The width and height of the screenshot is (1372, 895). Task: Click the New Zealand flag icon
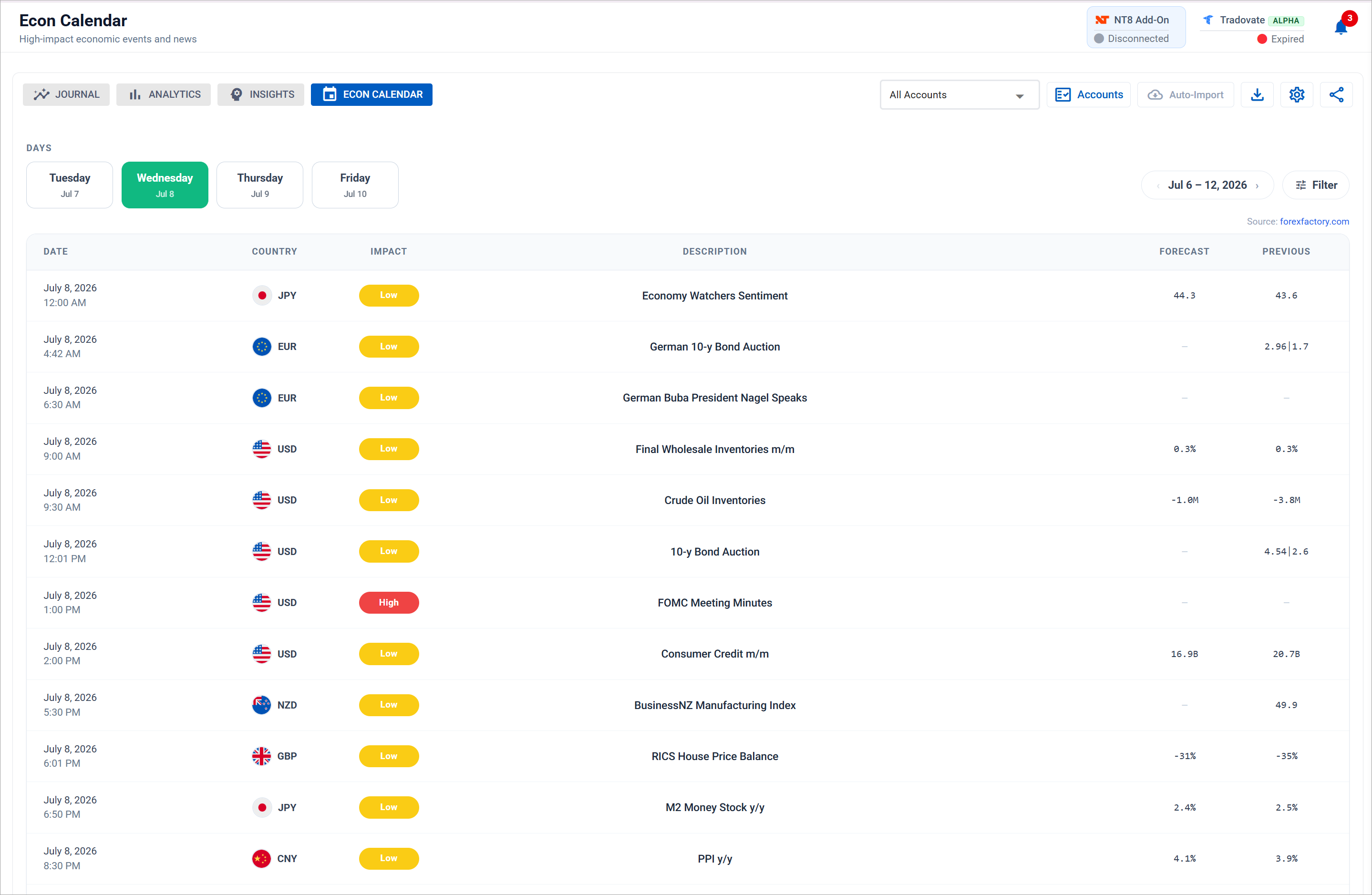point(262,705)
